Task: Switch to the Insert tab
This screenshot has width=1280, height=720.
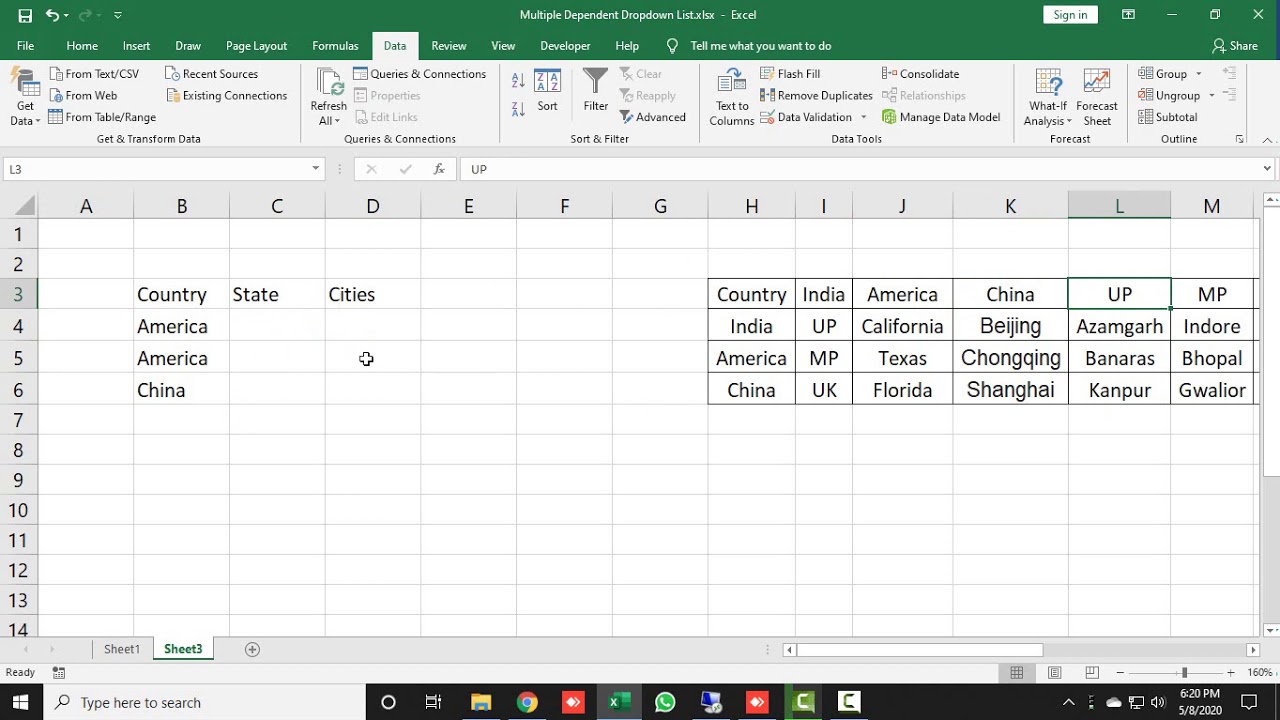Action: click(x=136, y=46)
